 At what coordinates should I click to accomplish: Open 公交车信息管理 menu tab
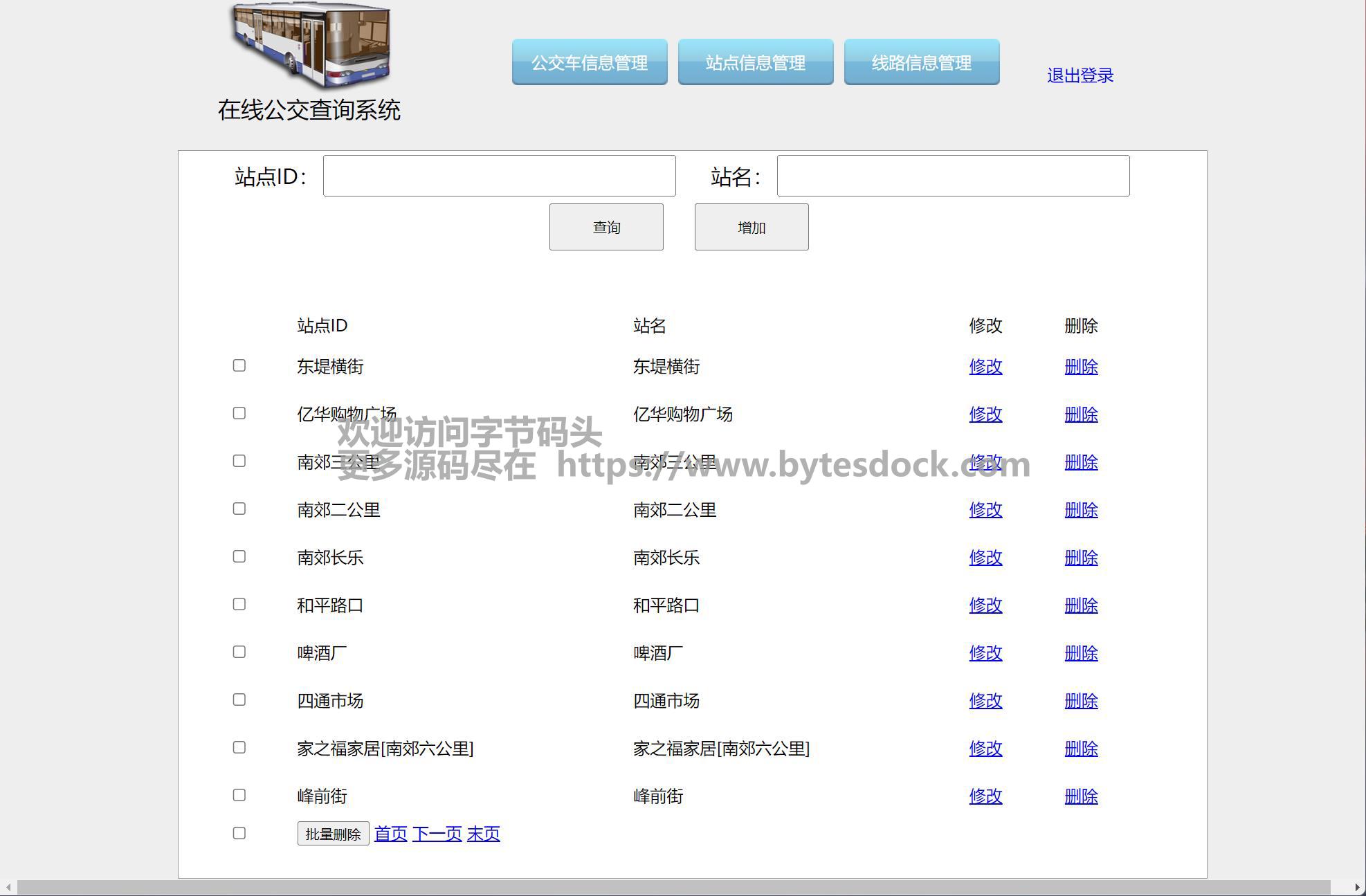590,62
